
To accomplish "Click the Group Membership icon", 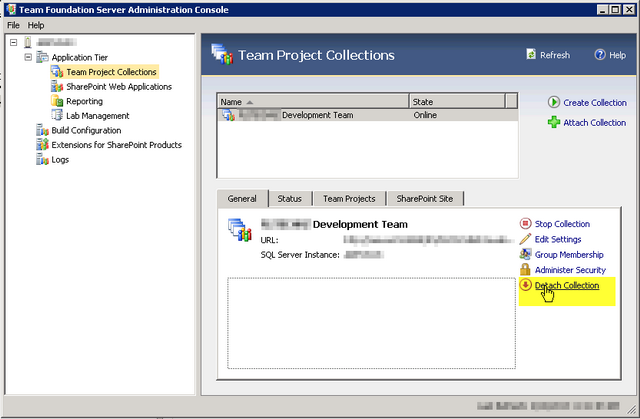I will [525, 254].
